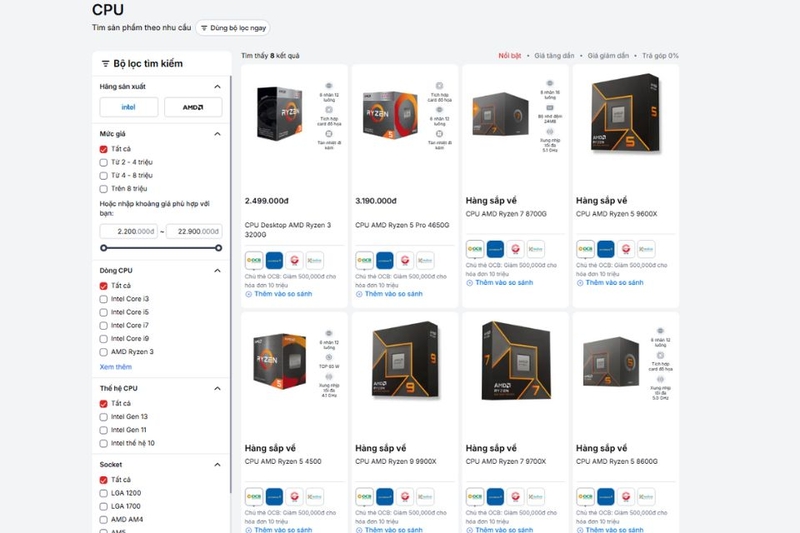This screenshot has width=800, height=533.
Task: Click red bank icon under Ryzen 5 9600X
Action: coord(626,249)
